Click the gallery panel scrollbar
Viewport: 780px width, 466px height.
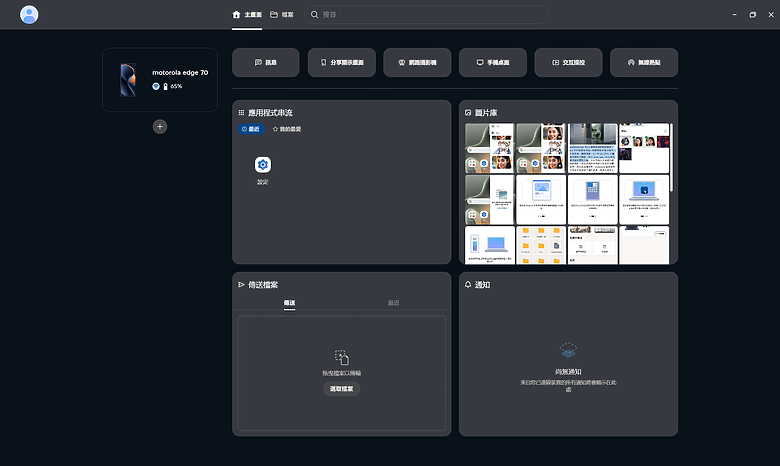[x=672, y=158]
